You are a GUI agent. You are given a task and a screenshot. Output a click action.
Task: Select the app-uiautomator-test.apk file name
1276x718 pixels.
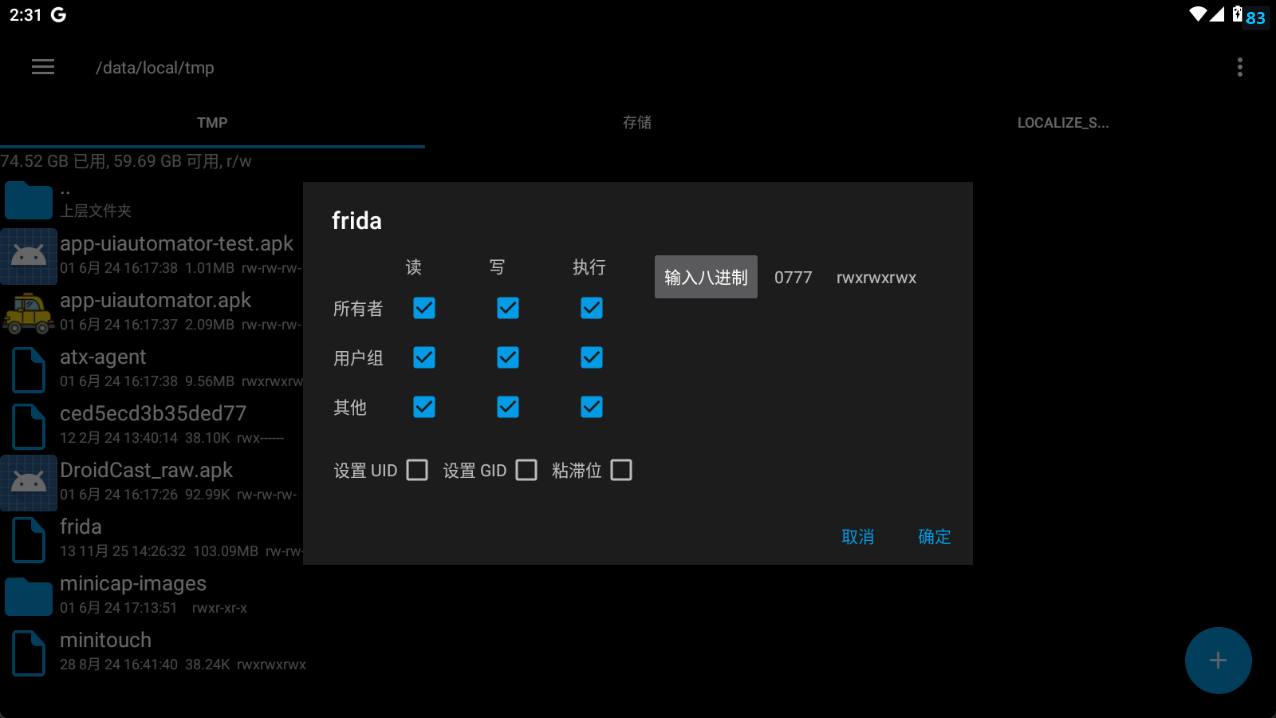[x=177, y=244]
